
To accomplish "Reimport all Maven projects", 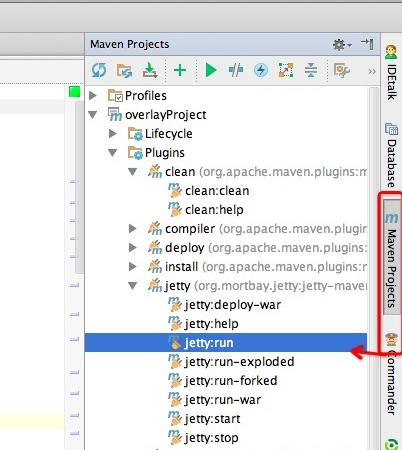I will [99, 70].
